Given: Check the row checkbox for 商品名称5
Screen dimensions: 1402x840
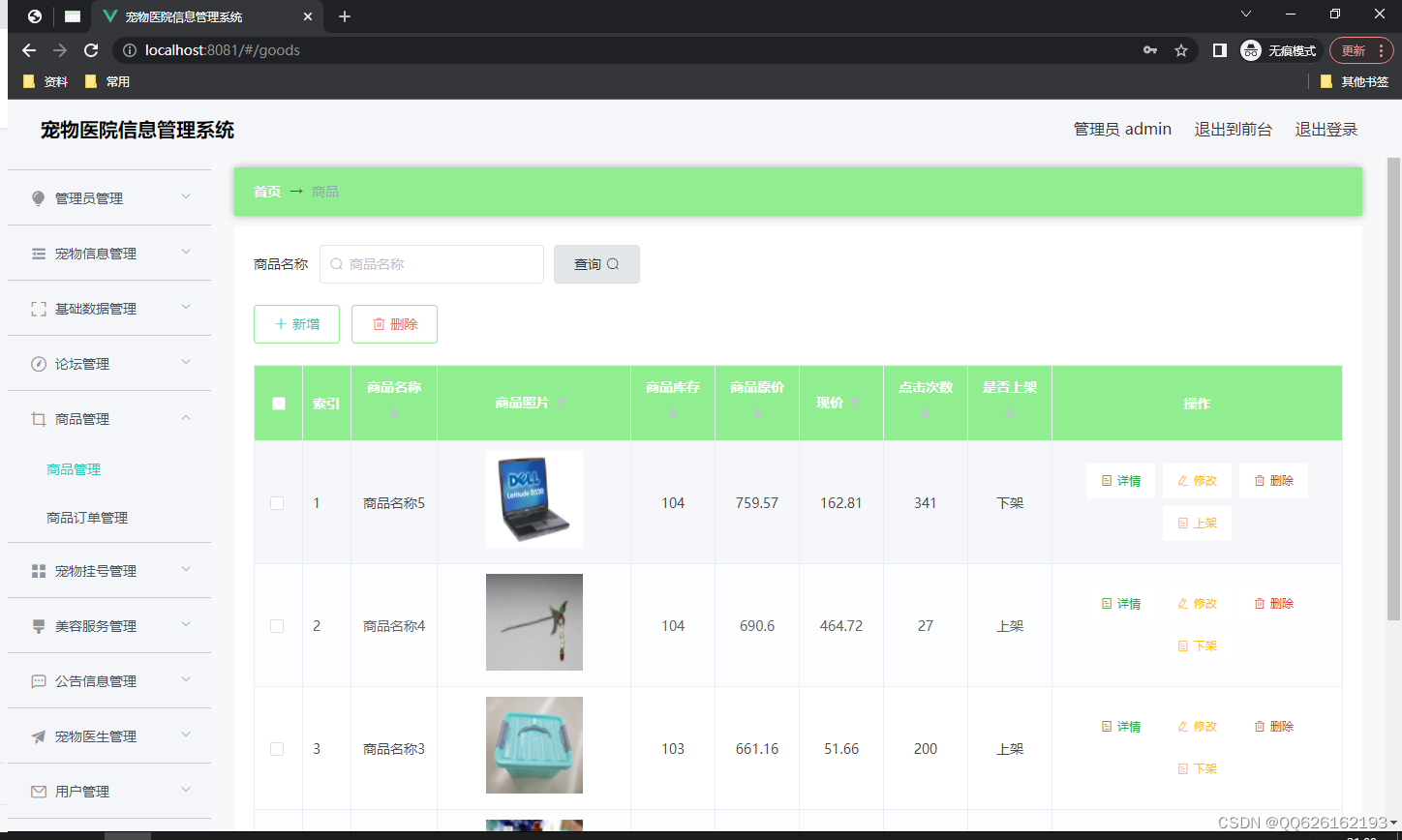Looking at the screenshot, I should point(277,503).
